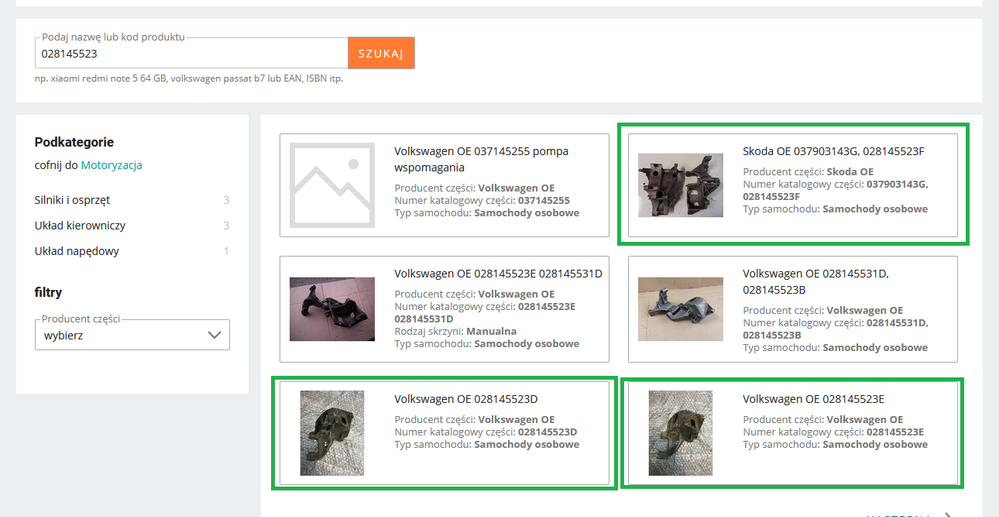Open the Volkswagen 028145523E 028145531D product photo
999x517 pixels.
[331, 309]
